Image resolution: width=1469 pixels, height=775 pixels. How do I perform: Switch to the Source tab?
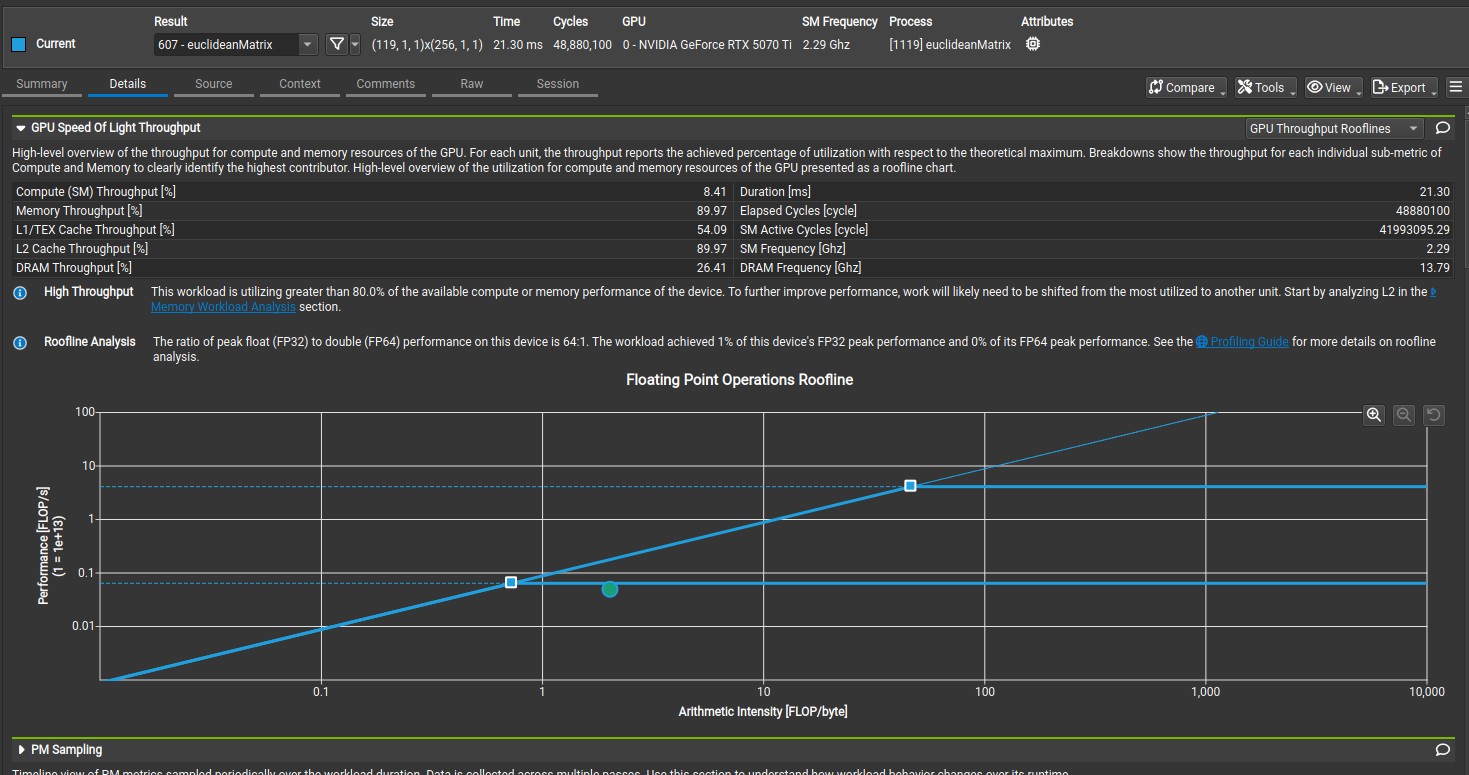click(213, 84)
